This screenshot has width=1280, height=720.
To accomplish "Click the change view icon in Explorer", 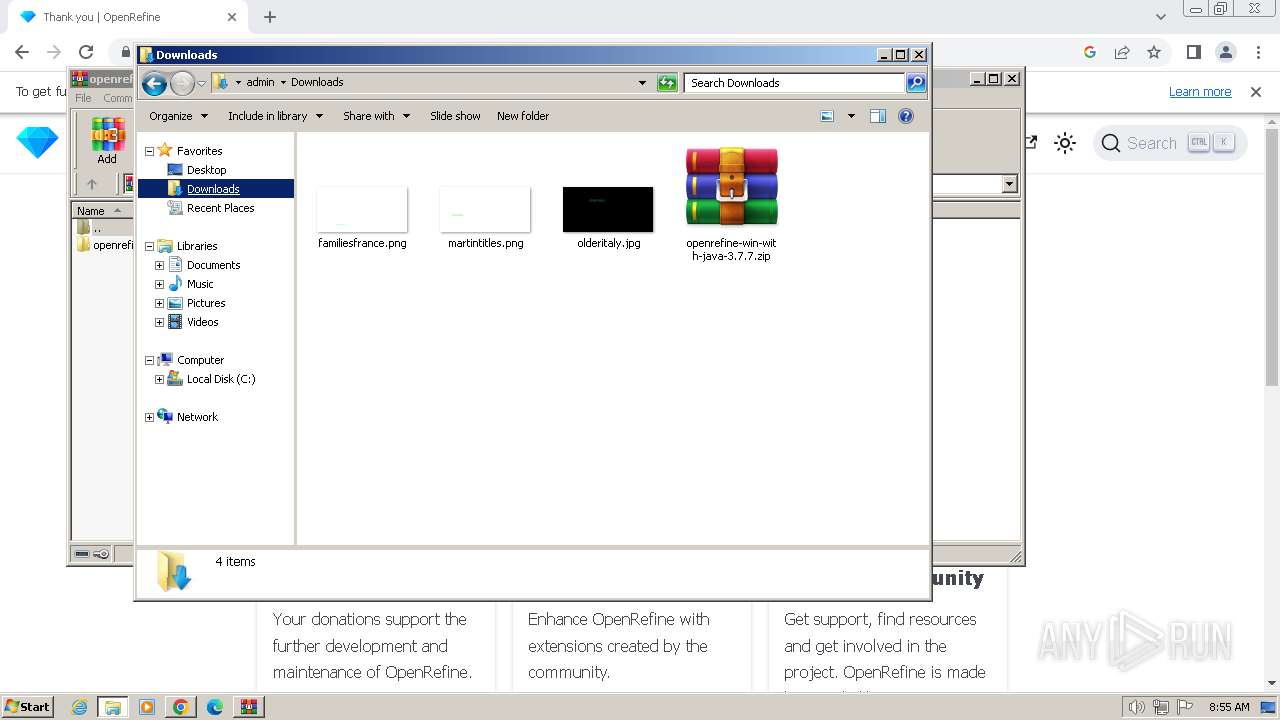I will 827,116.
